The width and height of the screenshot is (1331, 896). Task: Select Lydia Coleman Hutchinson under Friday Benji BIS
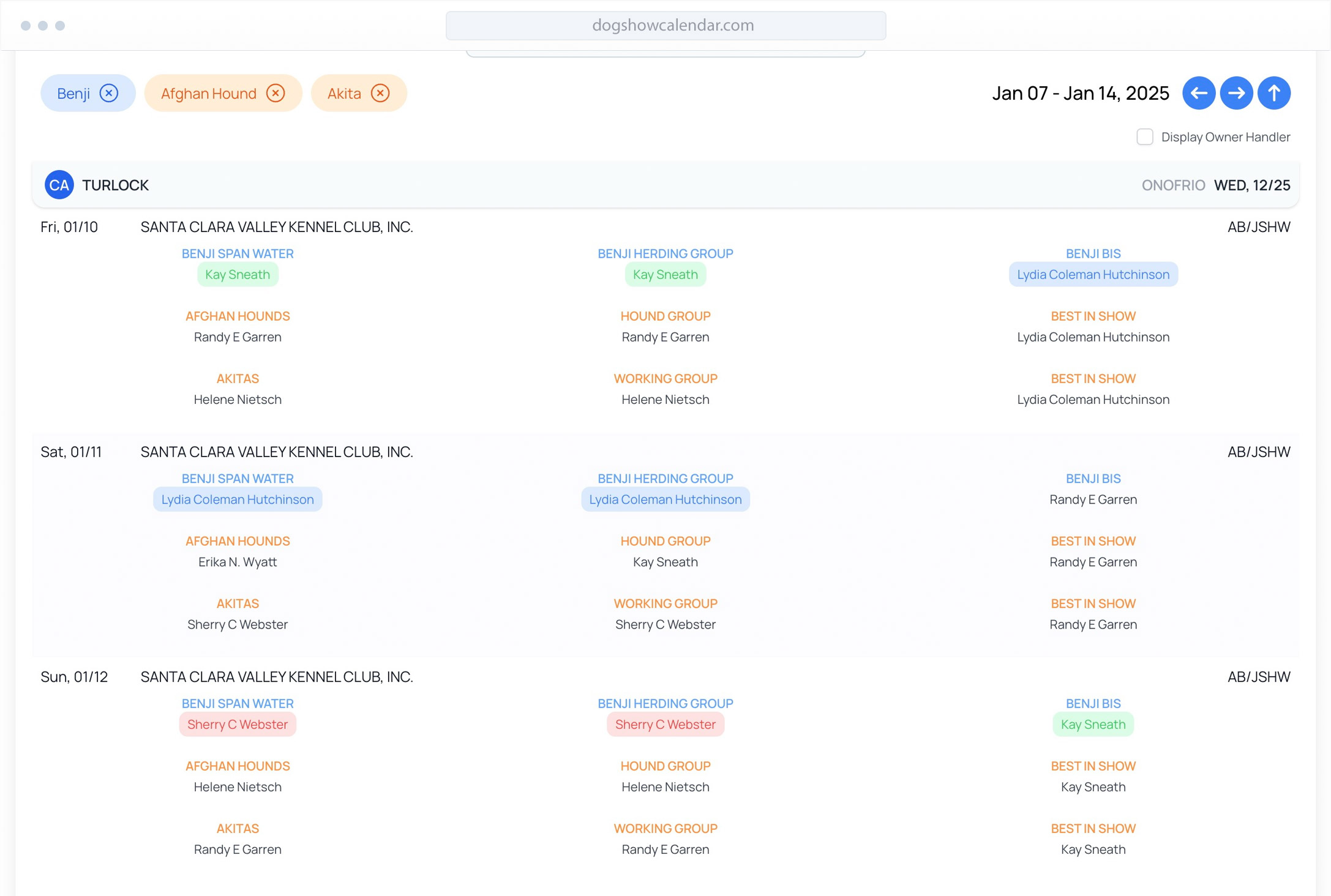[x=1093, y=275]
